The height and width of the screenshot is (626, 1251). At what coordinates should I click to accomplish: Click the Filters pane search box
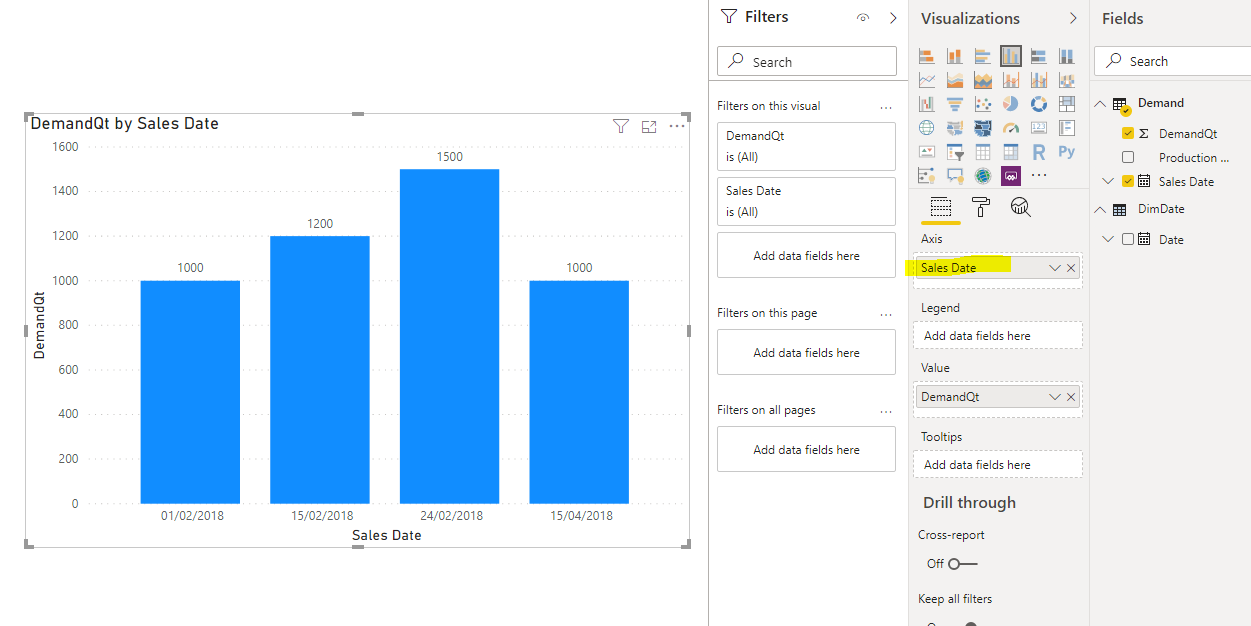(x=807, y=61)
